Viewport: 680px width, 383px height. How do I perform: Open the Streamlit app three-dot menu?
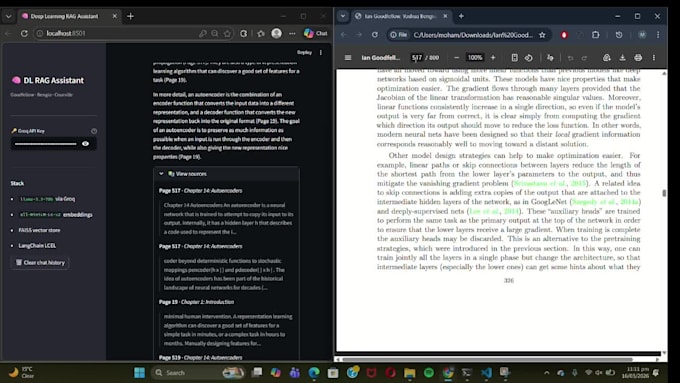pos(321,52)
